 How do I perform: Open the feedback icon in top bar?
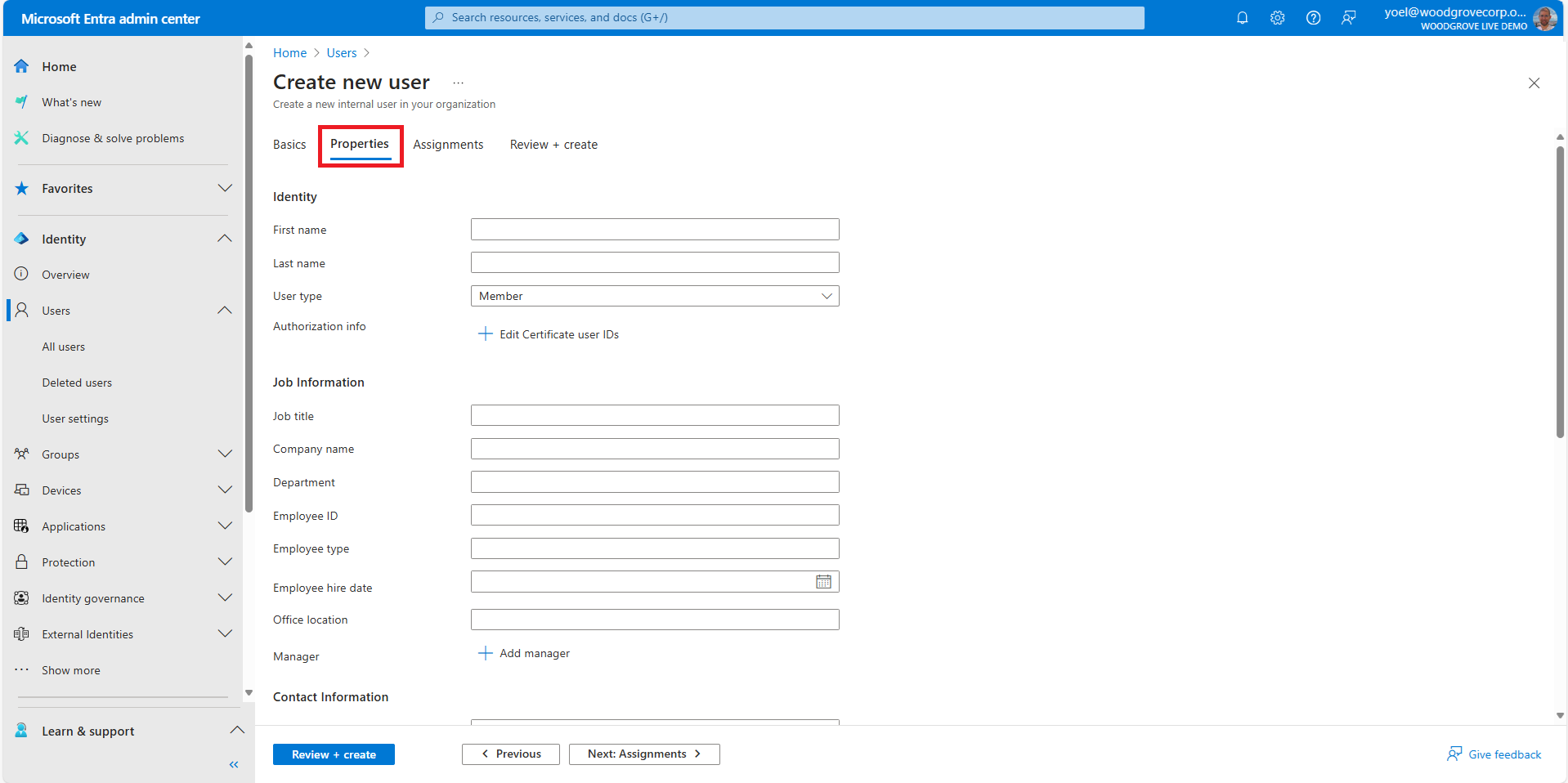point(1348,18)
